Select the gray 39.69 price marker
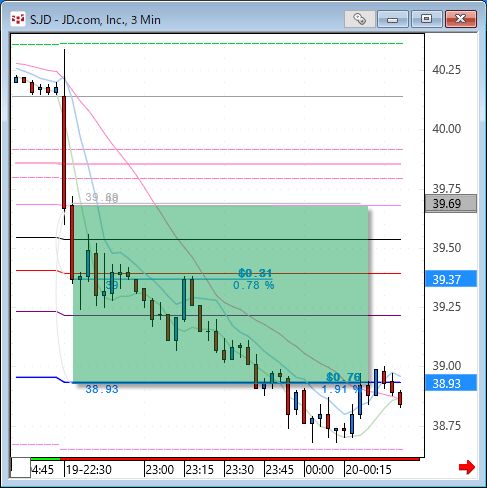The image size is (487, 488). (x=451, y=204)
